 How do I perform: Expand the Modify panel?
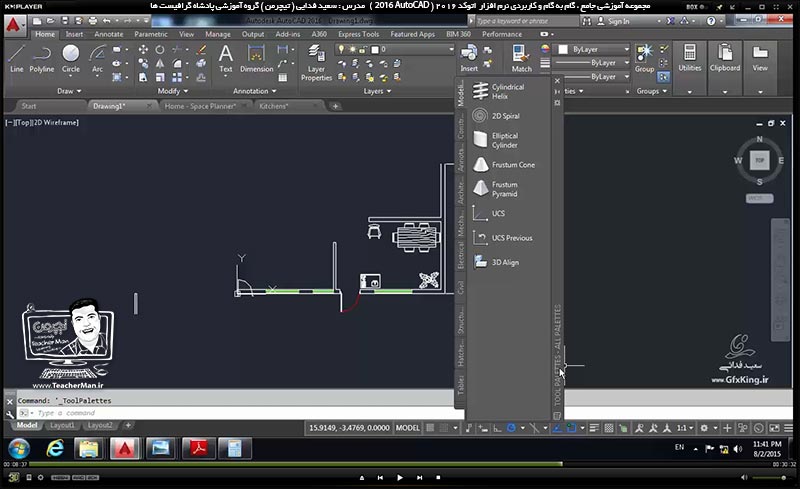172,91
